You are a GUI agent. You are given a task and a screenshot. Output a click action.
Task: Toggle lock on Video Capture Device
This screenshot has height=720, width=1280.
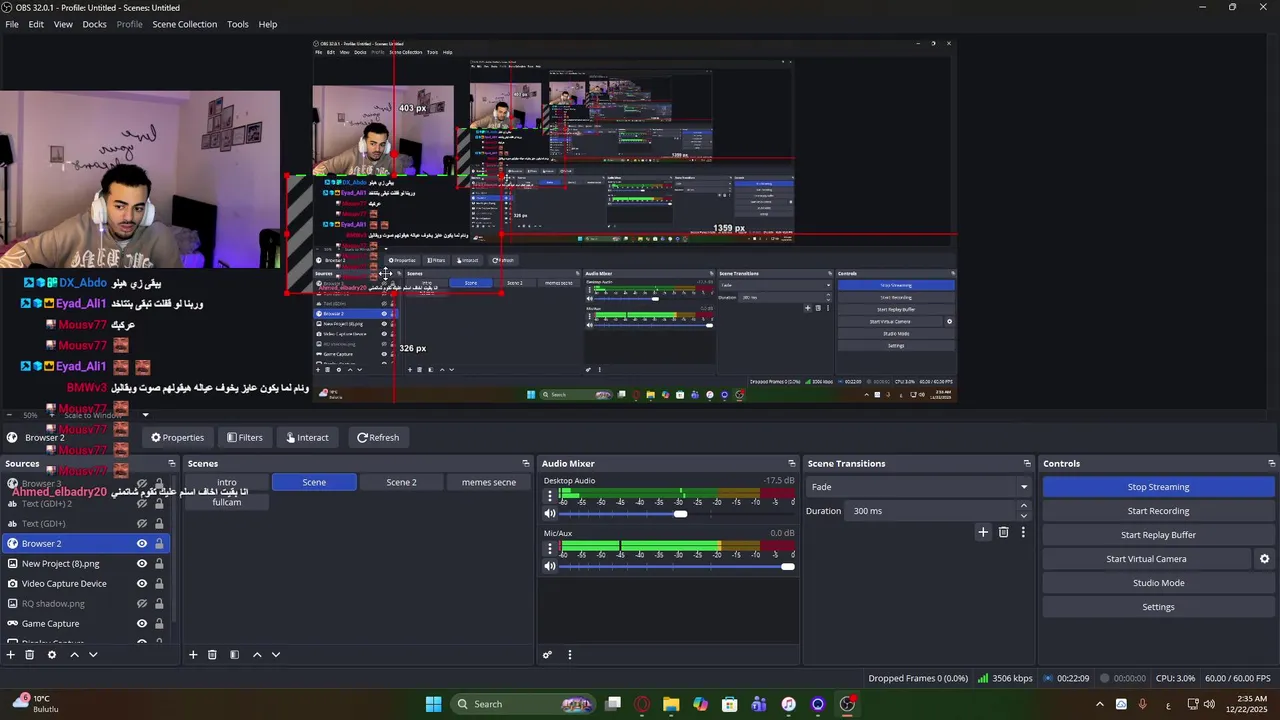[158, 583]
